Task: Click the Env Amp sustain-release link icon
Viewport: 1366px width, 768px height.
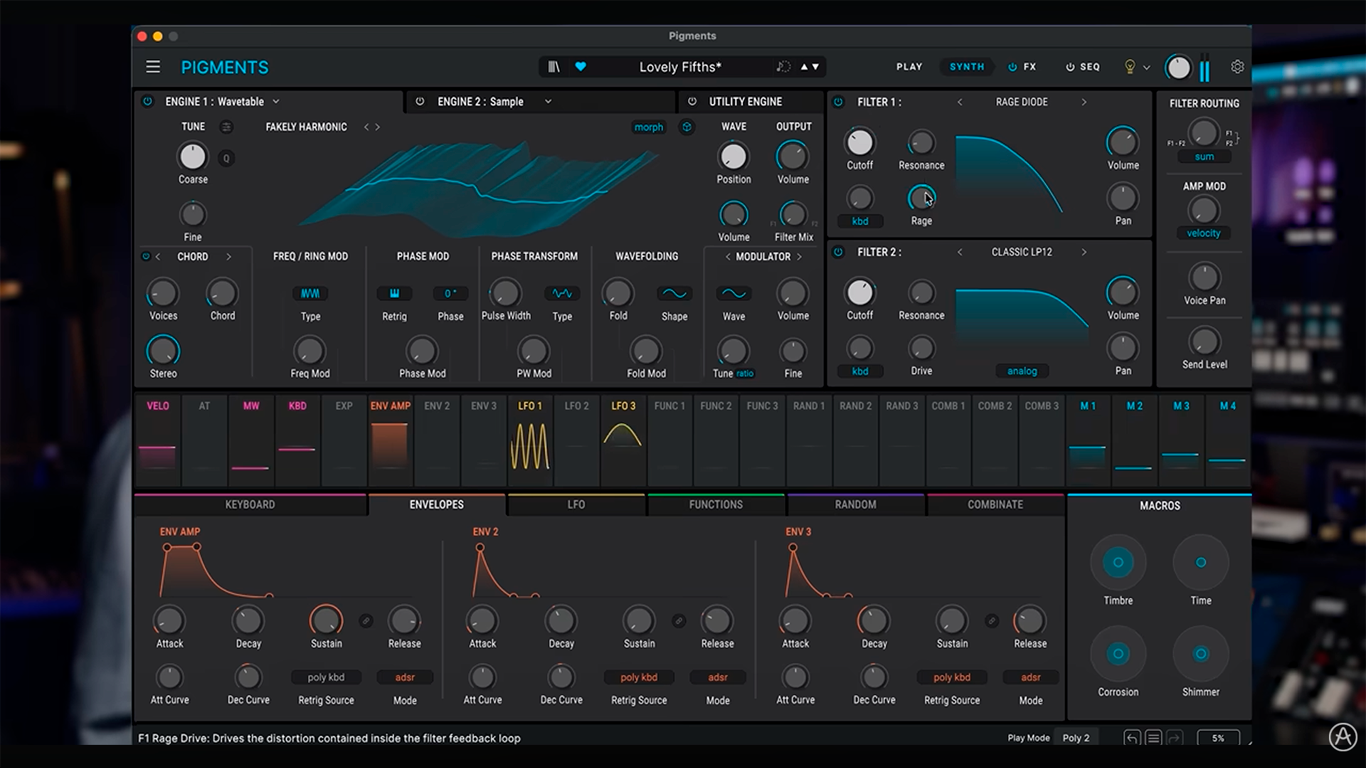Action: [366, 621]
